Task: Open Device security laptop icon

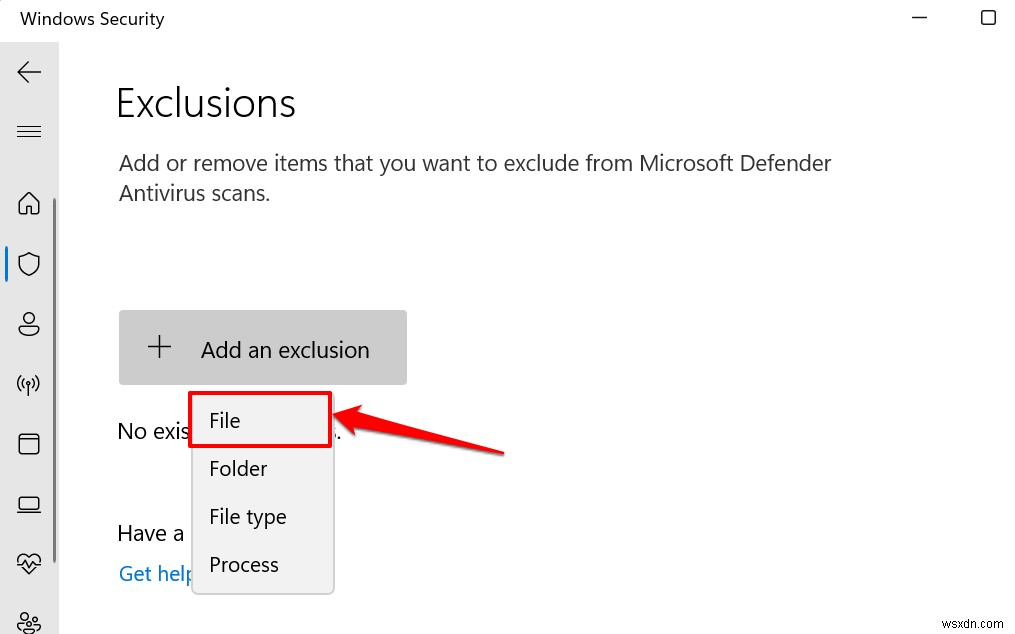Action: [29, 503]
